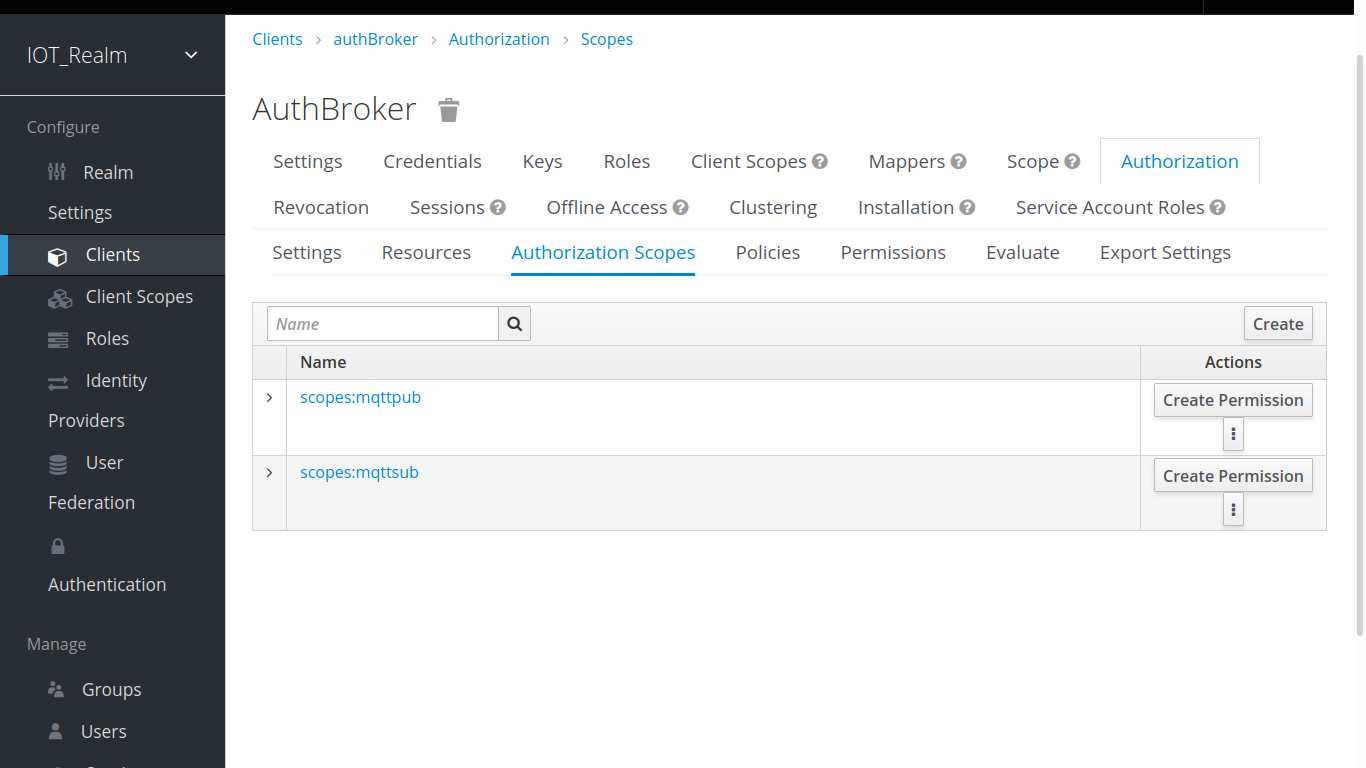Click Realm Settings sliders icon

pos(57,172)
